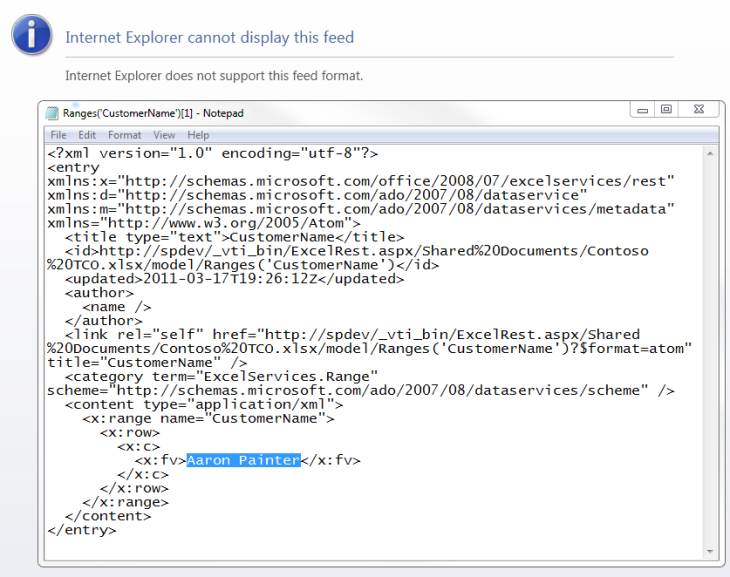The height and width of the screenshot is (577, 730).
Task: Click the scheme dataservices/scheme line
Action: (361, 390)
